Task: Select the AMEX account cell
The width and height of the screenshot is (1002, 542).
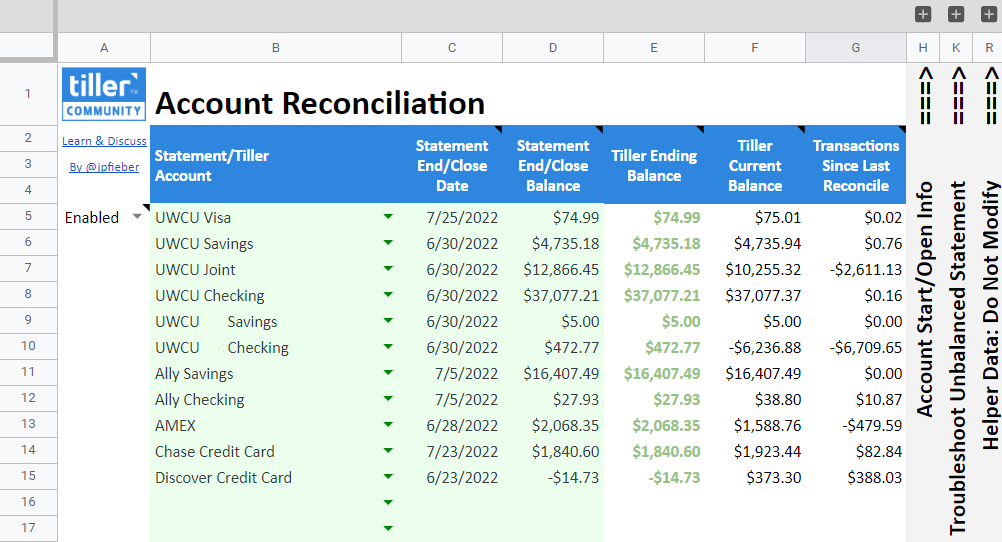Action: 276,426
